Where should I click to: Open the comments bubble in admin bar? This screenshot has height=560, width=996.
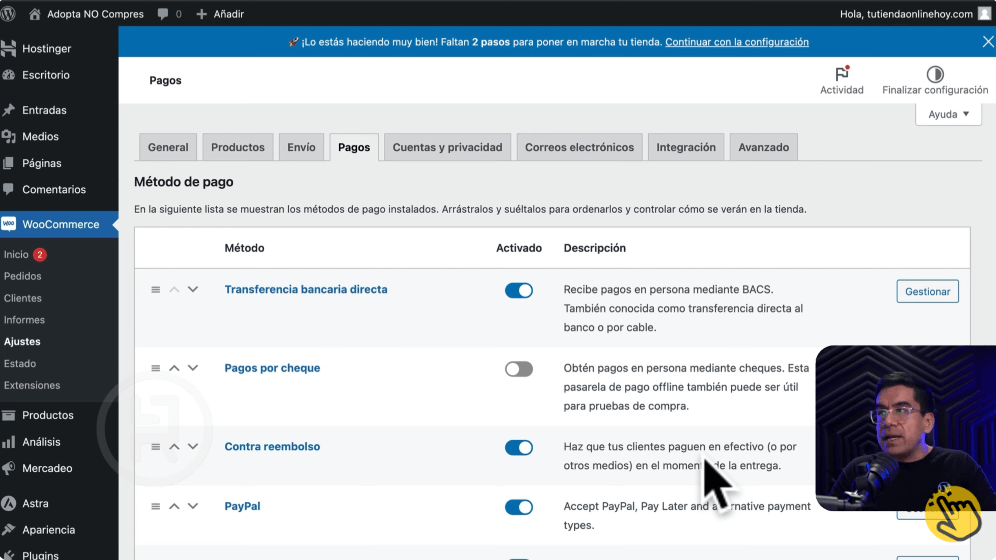163,14
